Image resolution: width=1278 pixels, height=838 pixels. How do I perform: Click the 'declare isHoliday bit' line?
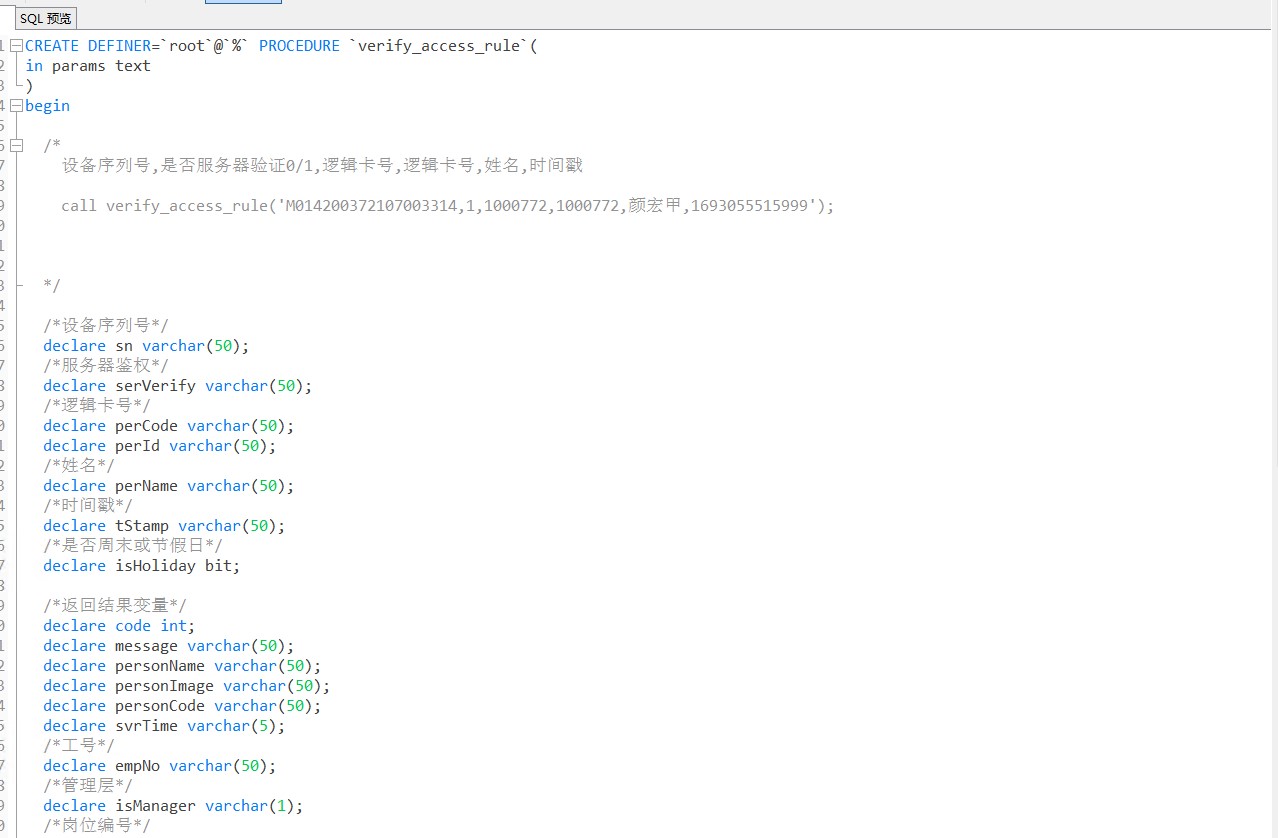click(141, 566)
